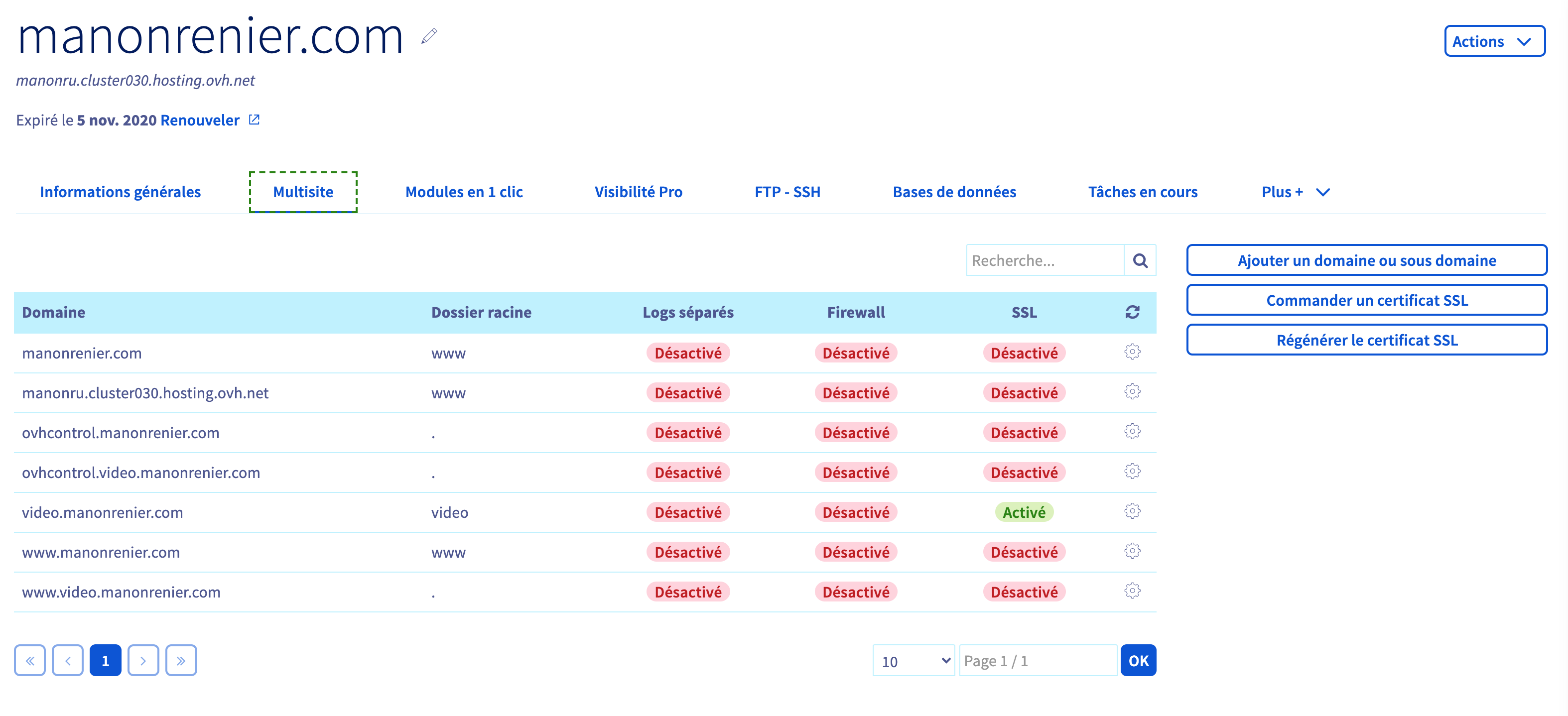Open gear settings for the www.video.manonrenier.com row

(1132, 592)
